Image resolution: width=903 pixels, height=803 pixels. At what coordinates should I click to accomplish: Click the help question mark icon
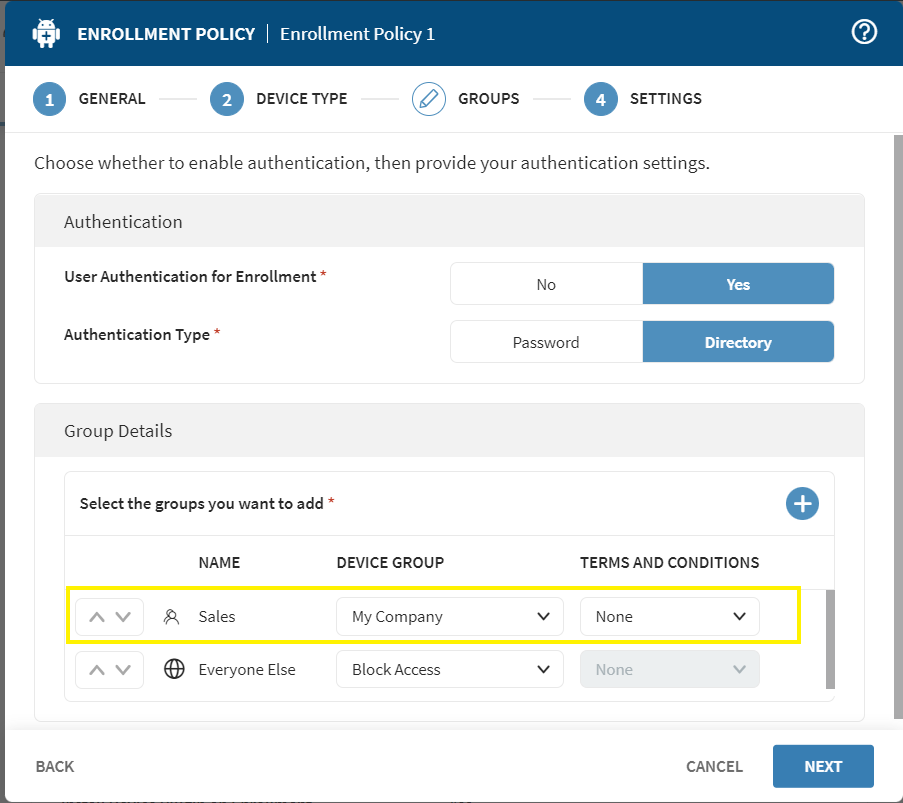tap(863, 33)
